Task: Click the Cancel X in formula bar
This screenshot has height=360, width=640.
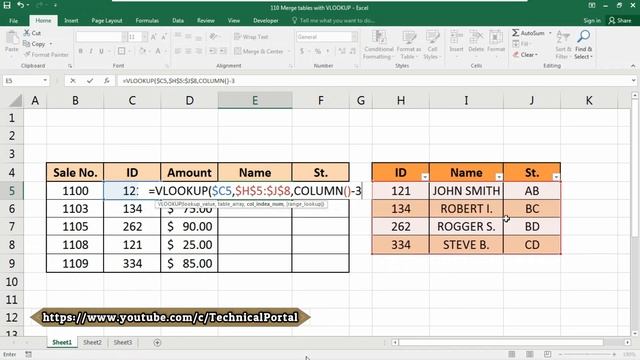Action: tap(73, 81)
